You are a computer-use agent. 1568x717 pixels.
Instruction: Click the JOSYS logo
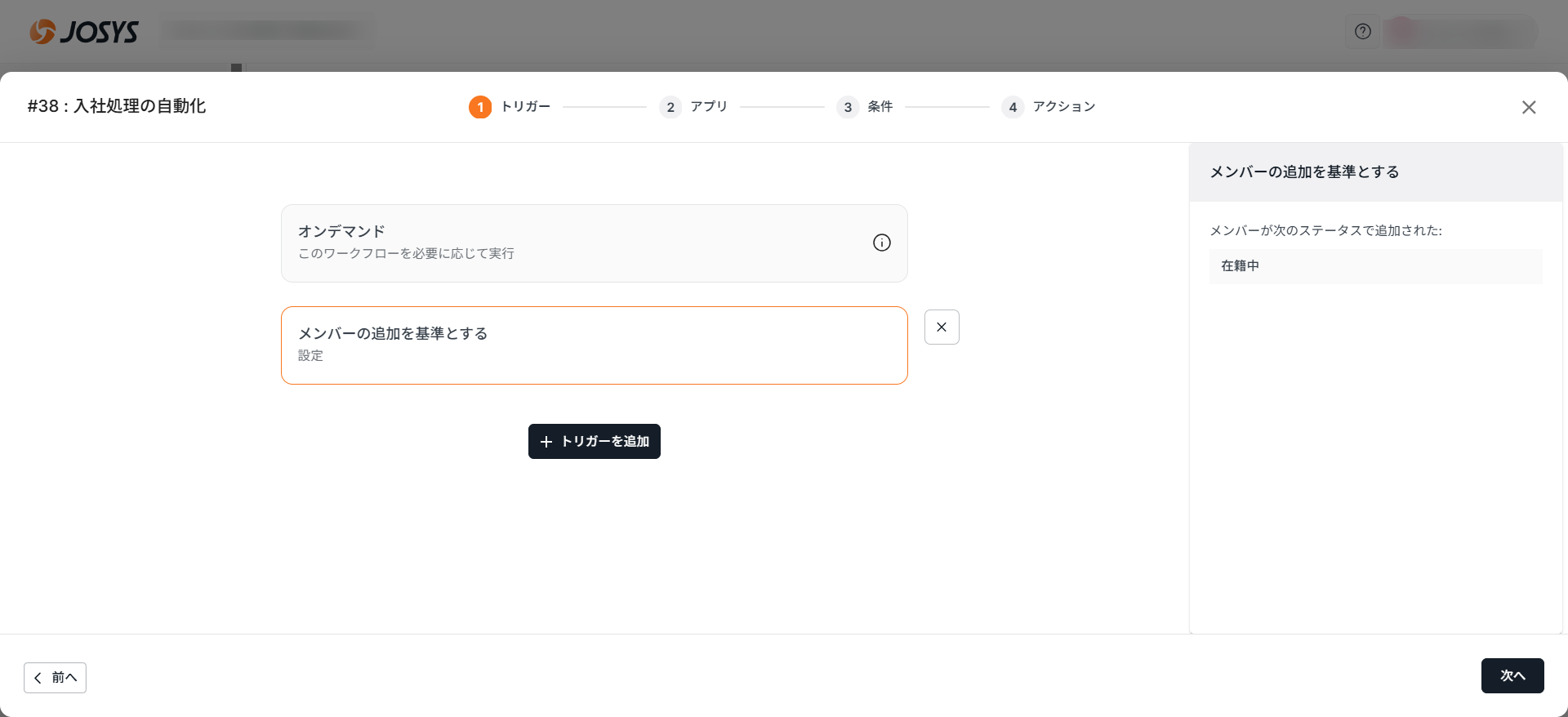pos(84,32)
